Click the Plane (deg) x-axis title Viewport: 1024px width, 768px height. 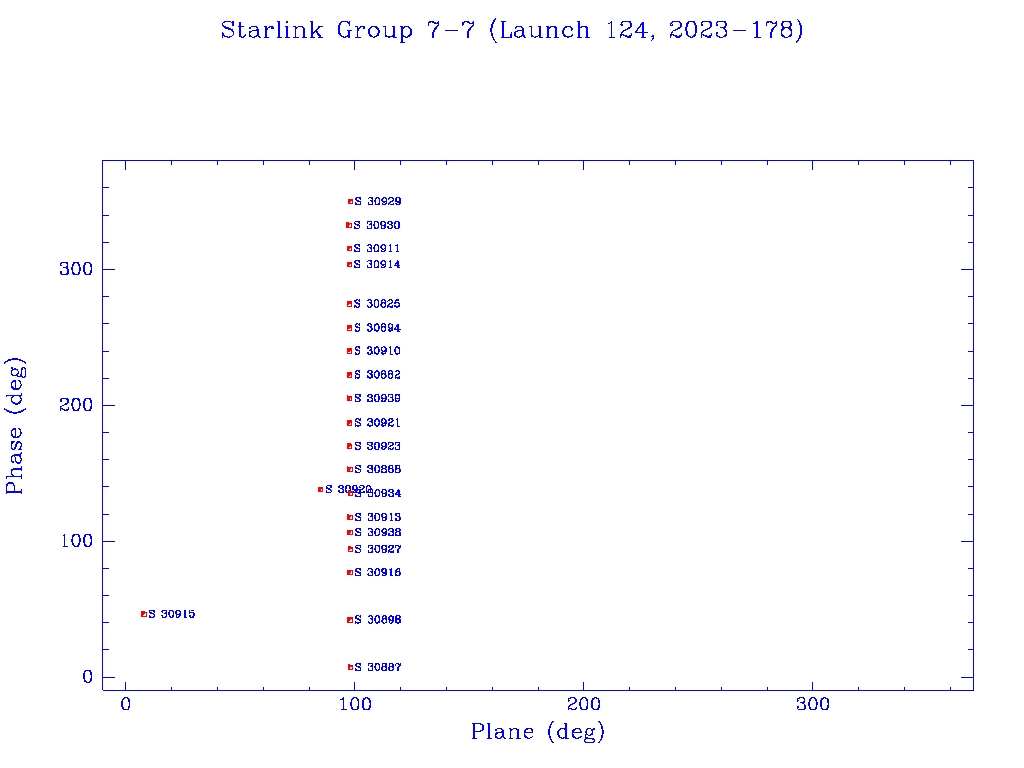pyautogui.click(x=538, y=733)
